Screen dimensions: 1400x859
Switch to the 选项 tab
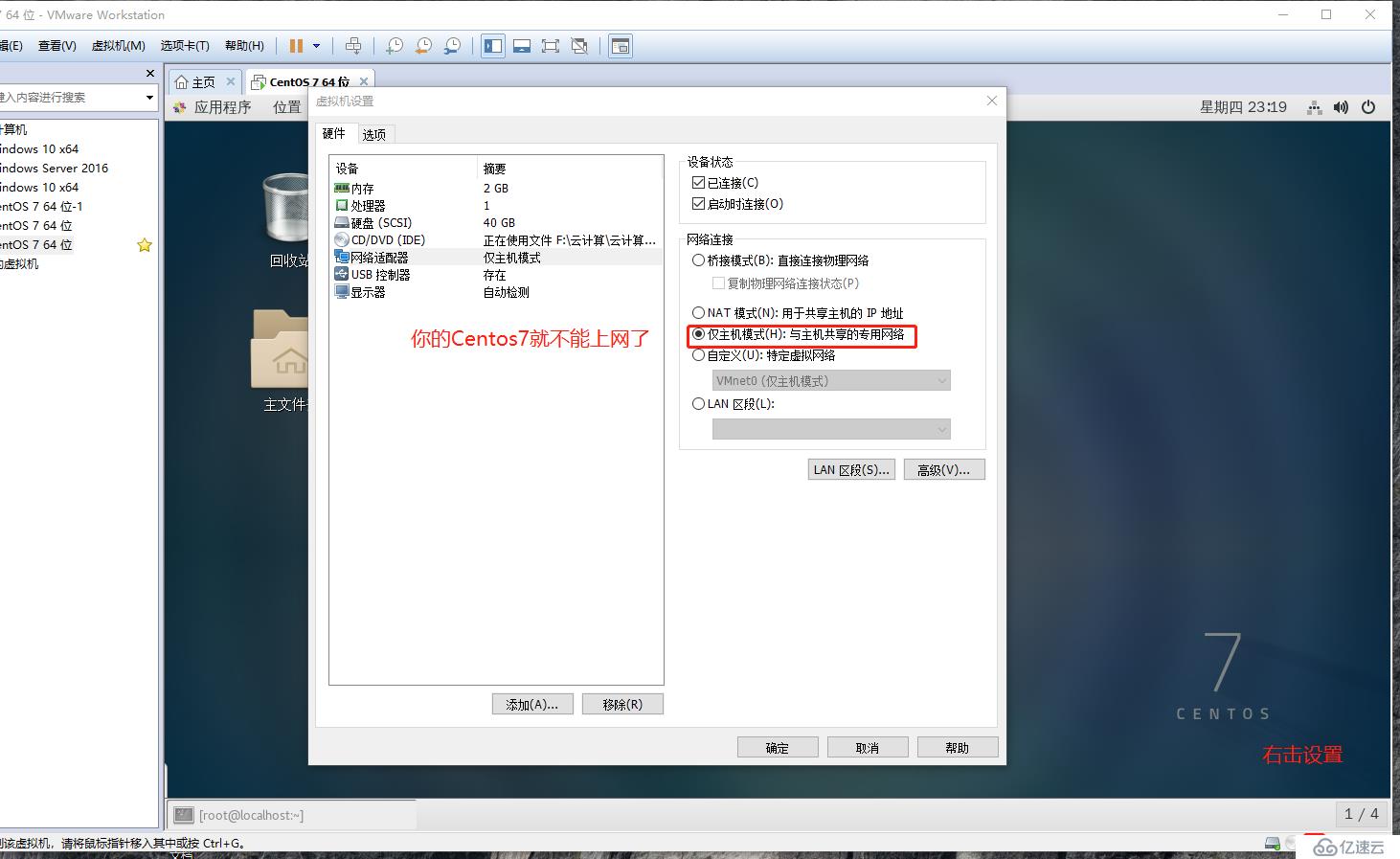374,135
